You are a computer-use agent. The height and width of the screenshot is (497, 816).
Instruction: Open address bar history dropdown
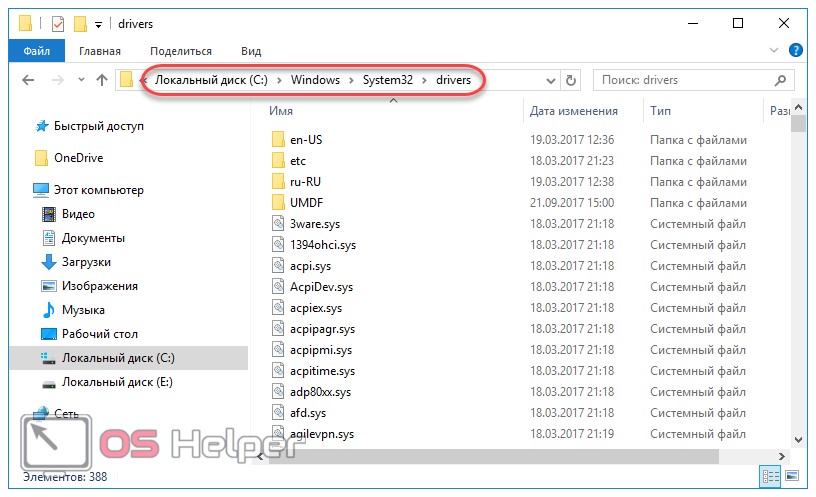click(x=551, y=81)
